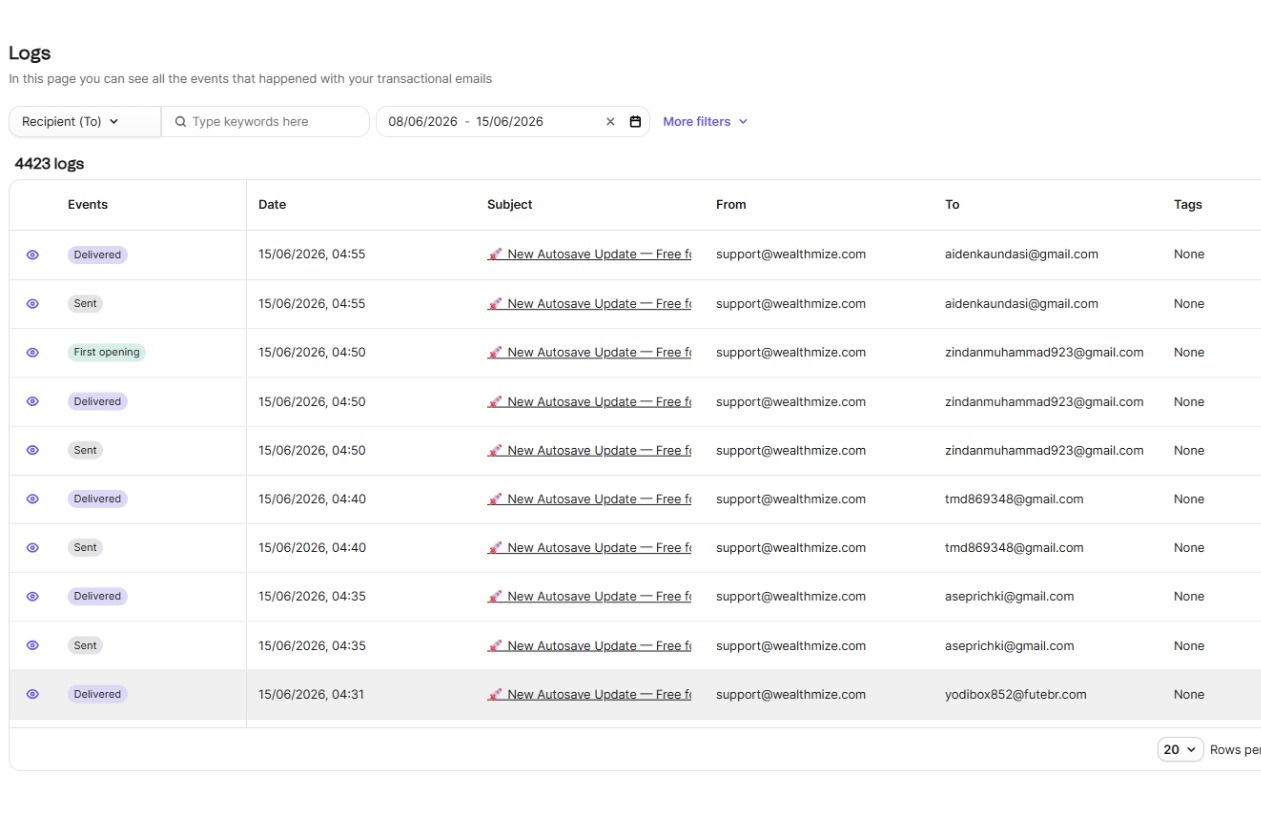Screen dimensions: 1261x815
Task: Click the Delivered badge on the yodibox852 row
Action: [x=98, y=694]
